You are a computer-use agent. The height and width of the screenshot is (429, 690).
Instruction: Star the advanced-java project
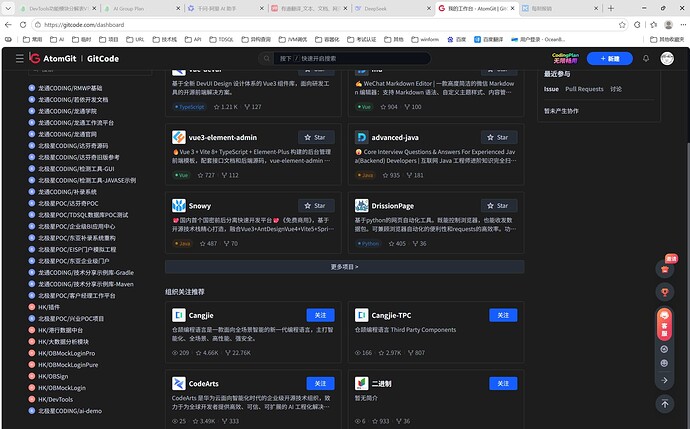click(x=499, y=137)
